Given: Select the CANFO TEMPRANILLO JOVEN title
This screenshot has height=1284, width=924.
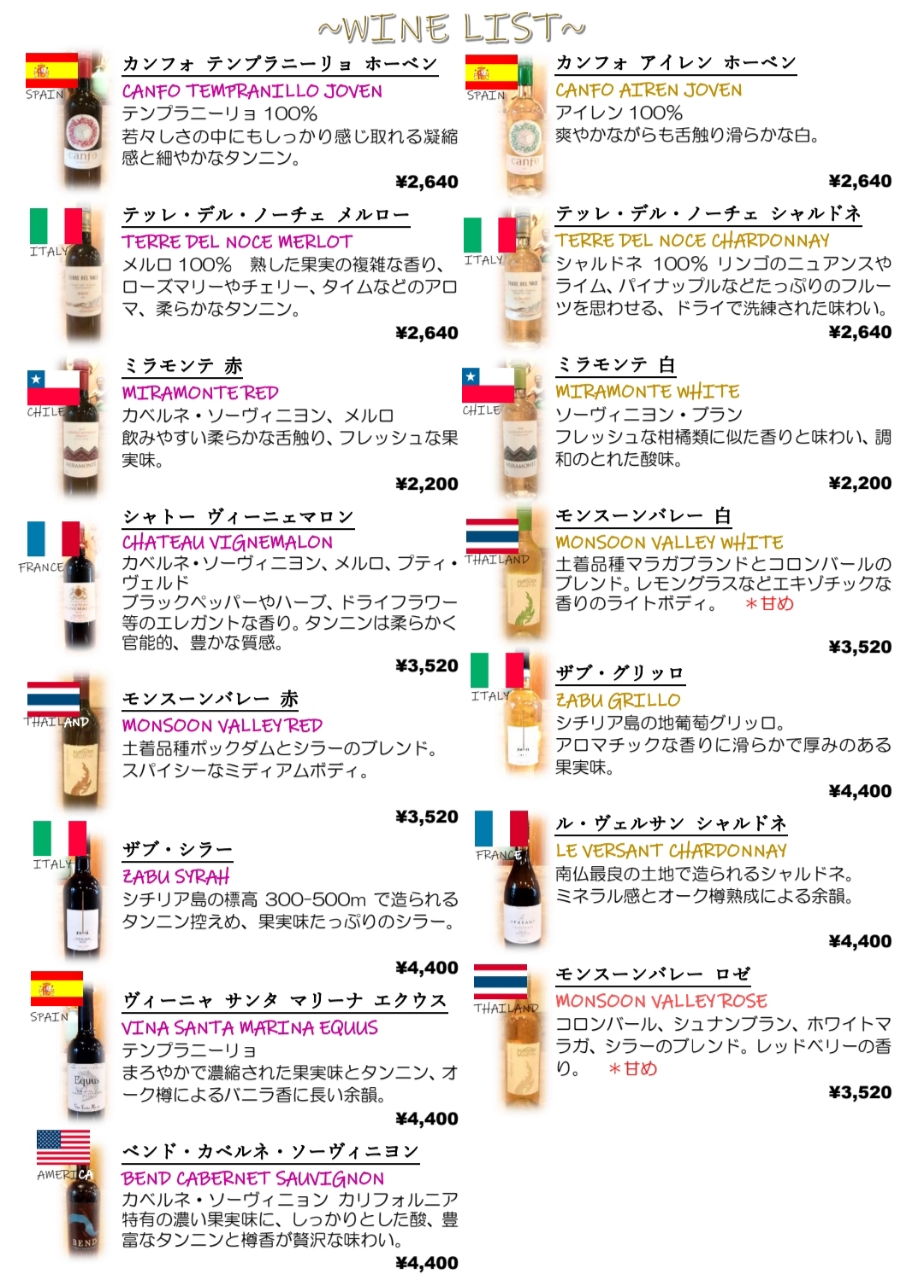Looking at the screenshot, I should point(252,91).
